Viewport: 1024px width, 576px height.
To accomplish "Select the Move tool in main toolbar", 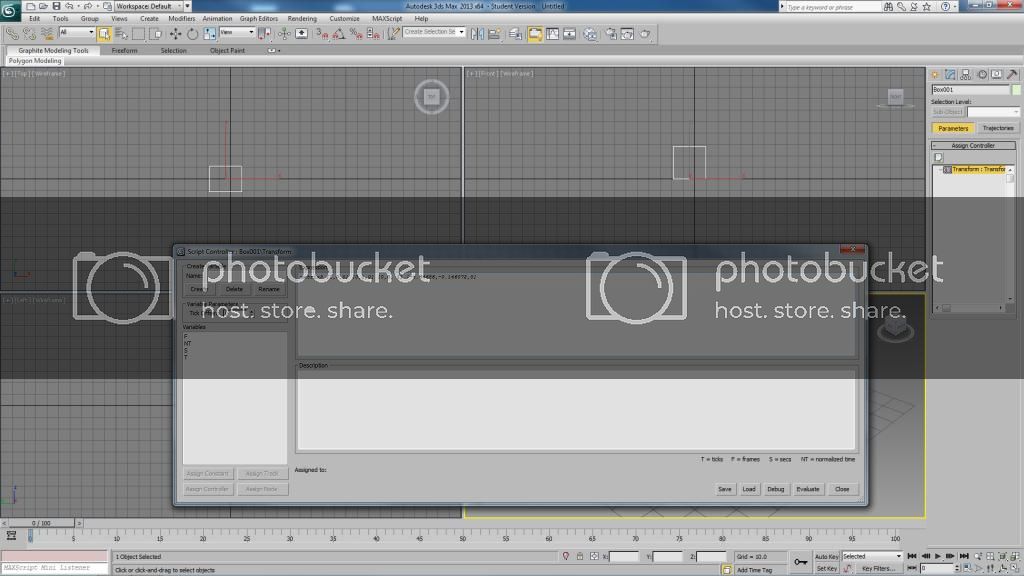I will (x=176, y=34).
